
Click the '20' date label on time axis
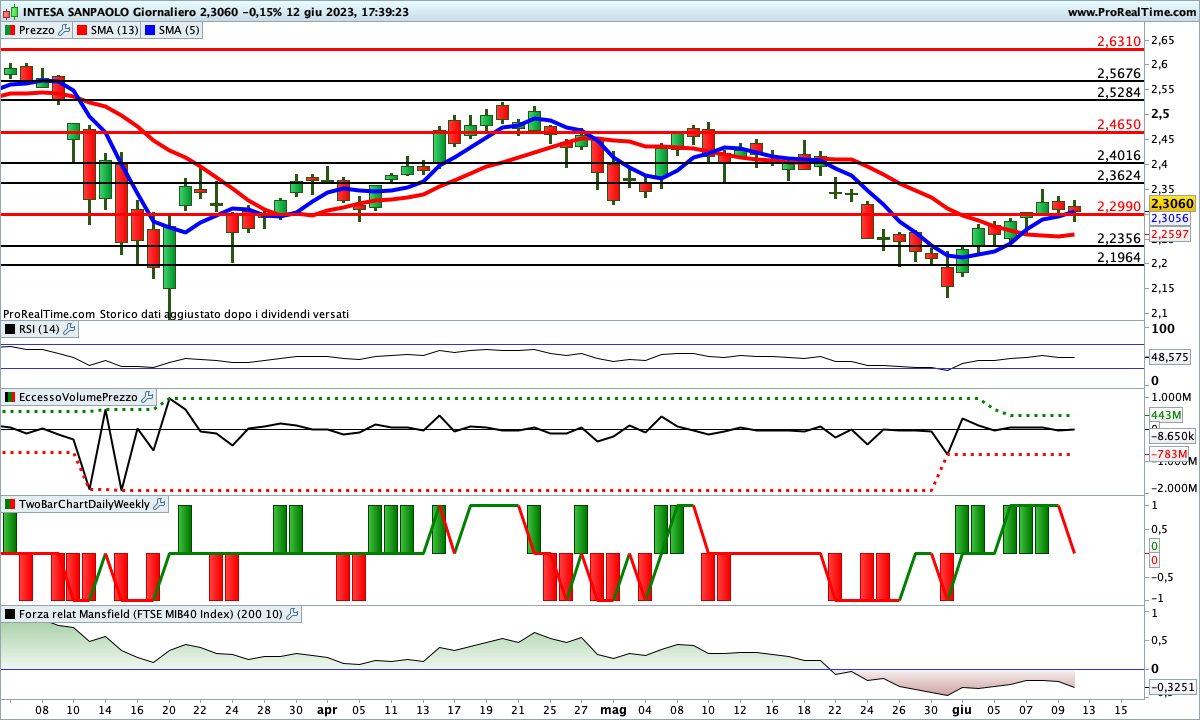click(169, 709)
